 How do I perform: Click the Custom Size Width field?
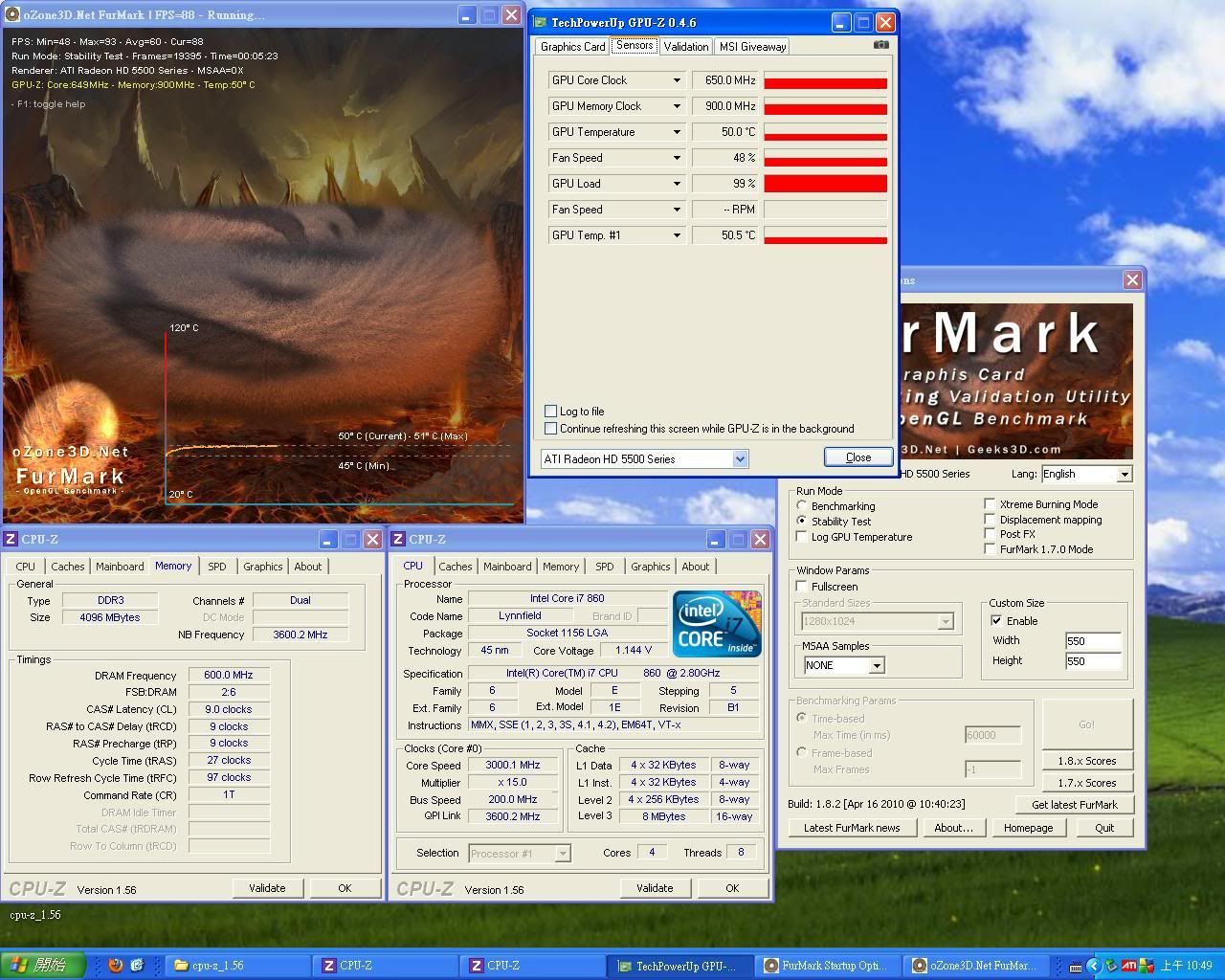(1093, 641)
